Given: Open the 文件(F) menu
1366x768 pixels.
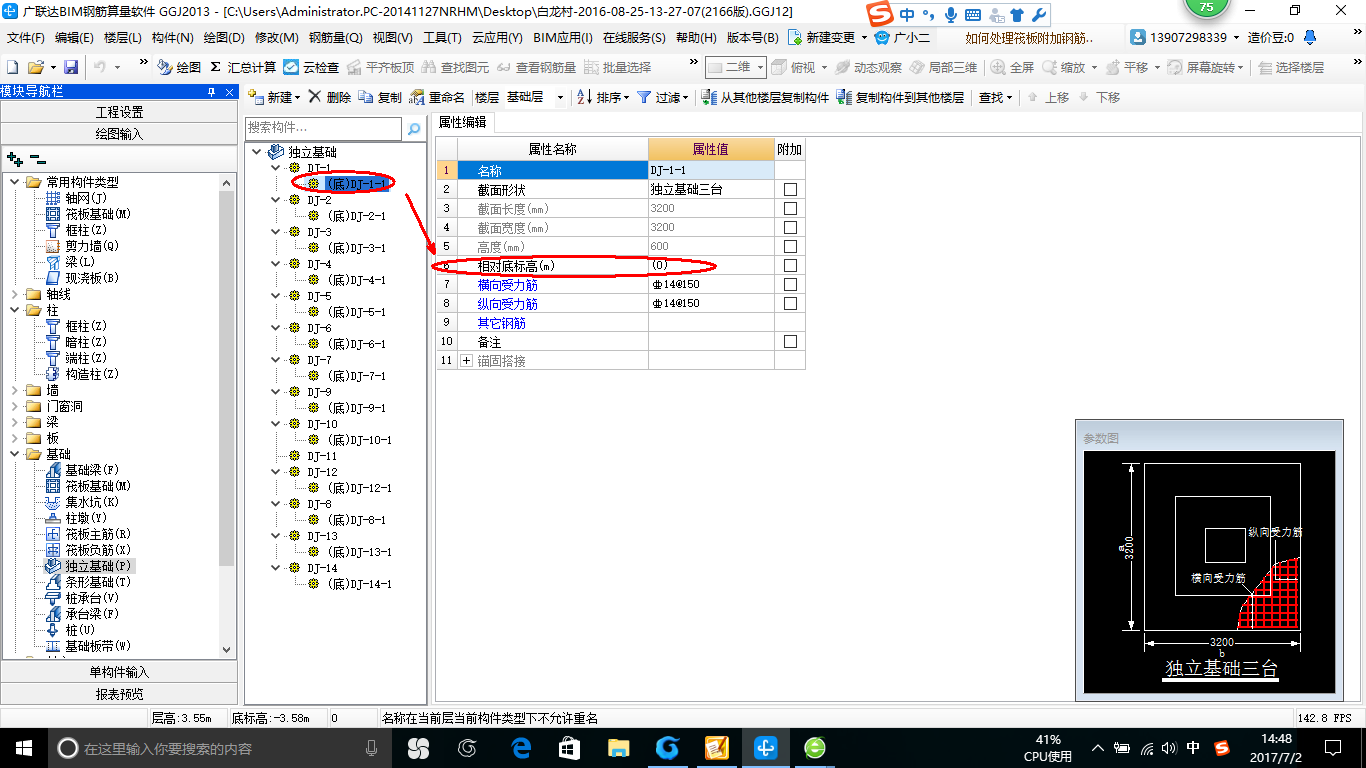Looking at the screenshot, I should pos(26,38).
